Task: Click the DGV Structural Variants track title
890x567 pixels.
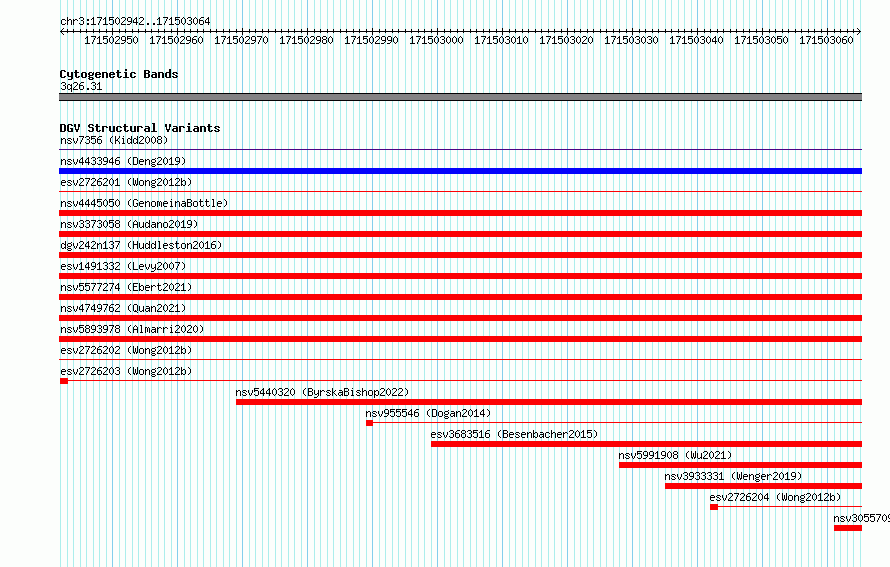Action: (140, 128)
